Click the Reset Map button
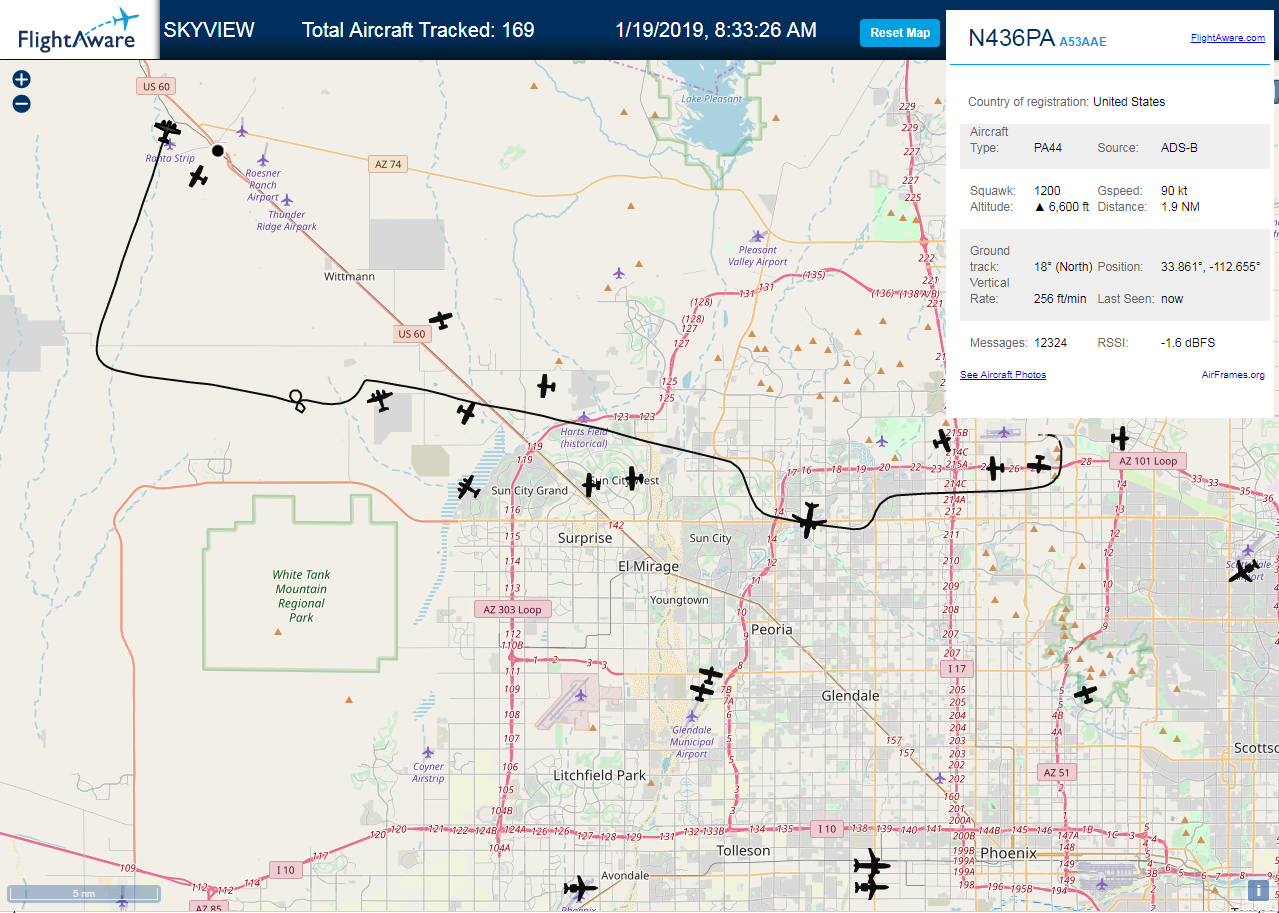 point(900,33)
